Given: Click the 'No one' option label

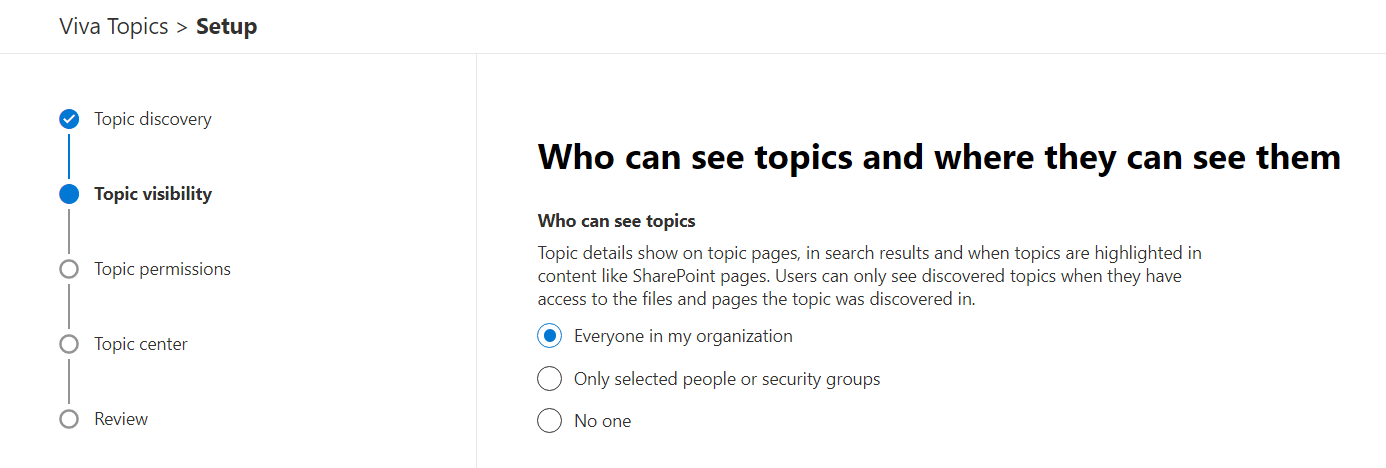Looking at the screenshot, I should pyautogui.click(x=603, y=421).
